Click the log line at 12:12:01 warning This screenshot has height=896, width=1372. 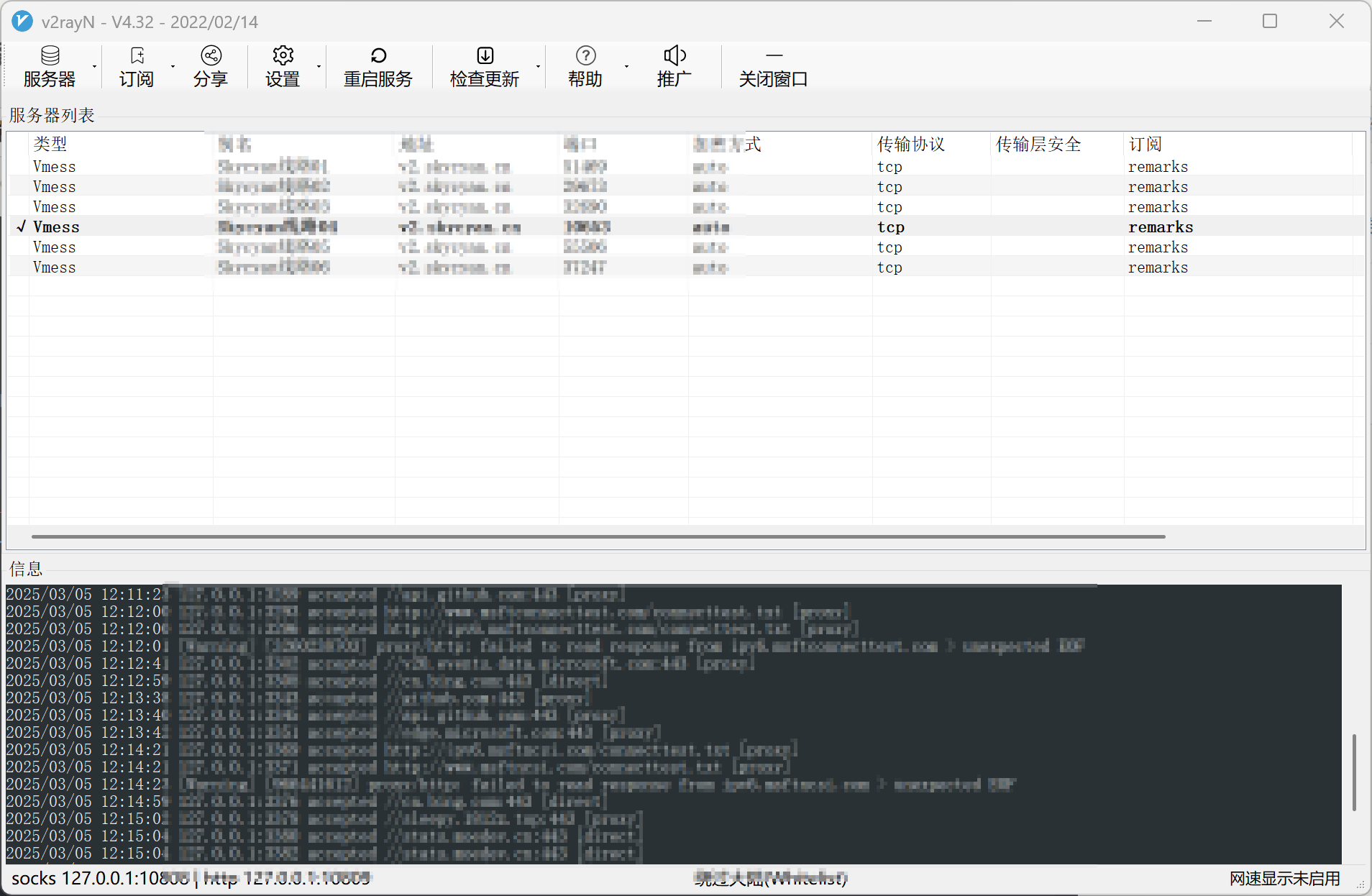(545, 646)
